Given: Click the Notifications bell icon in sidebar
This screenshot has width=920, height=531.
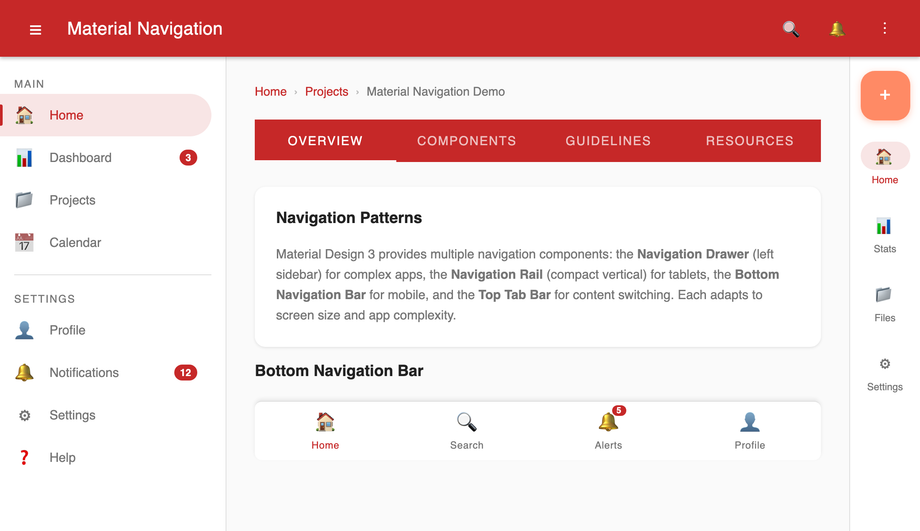Looking at the screenshot, I should pos(24,373).
